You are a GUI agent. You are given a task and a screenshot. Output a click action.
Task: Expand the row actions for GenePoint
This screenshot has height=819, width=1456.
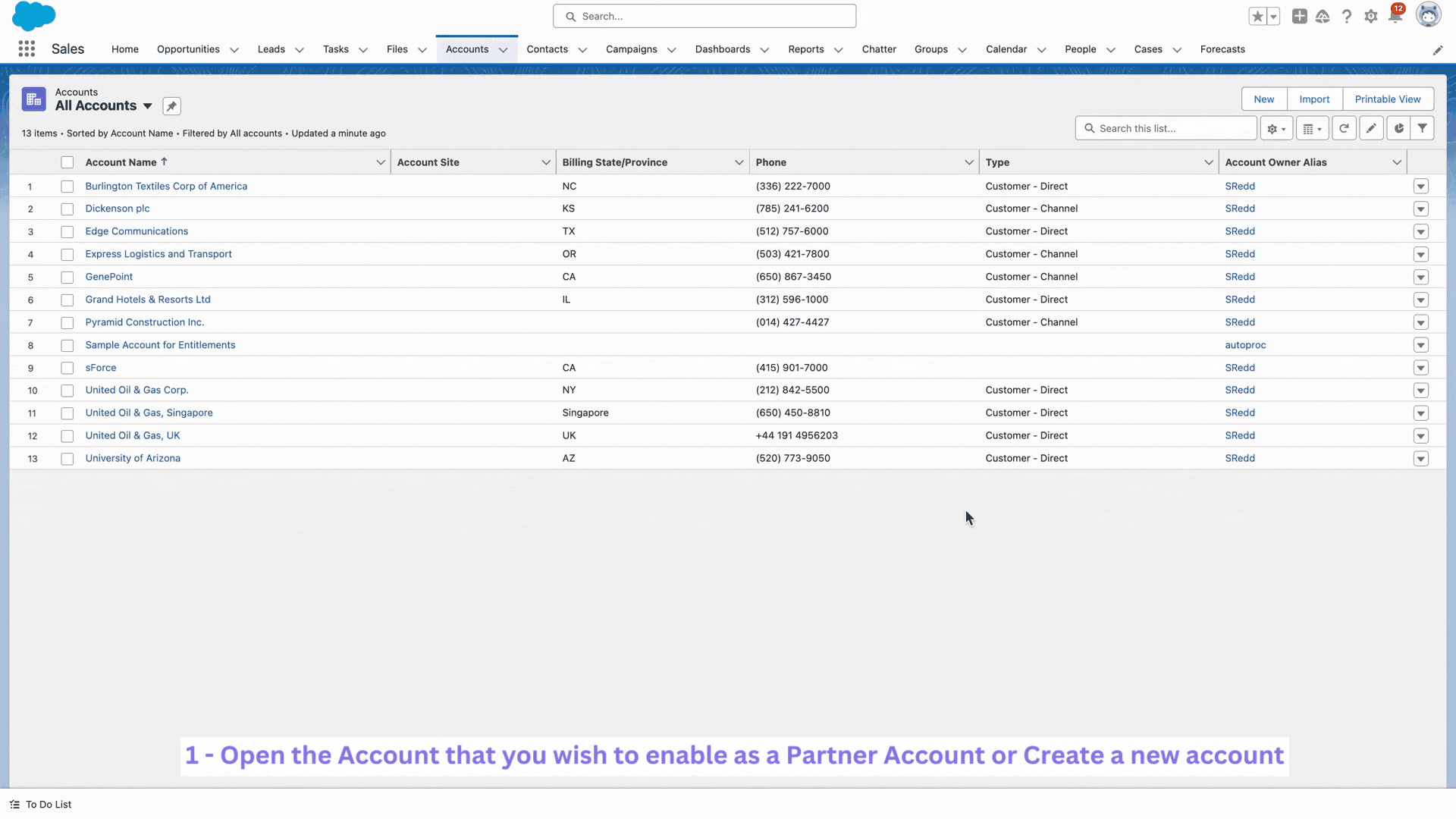(1422, 277)
